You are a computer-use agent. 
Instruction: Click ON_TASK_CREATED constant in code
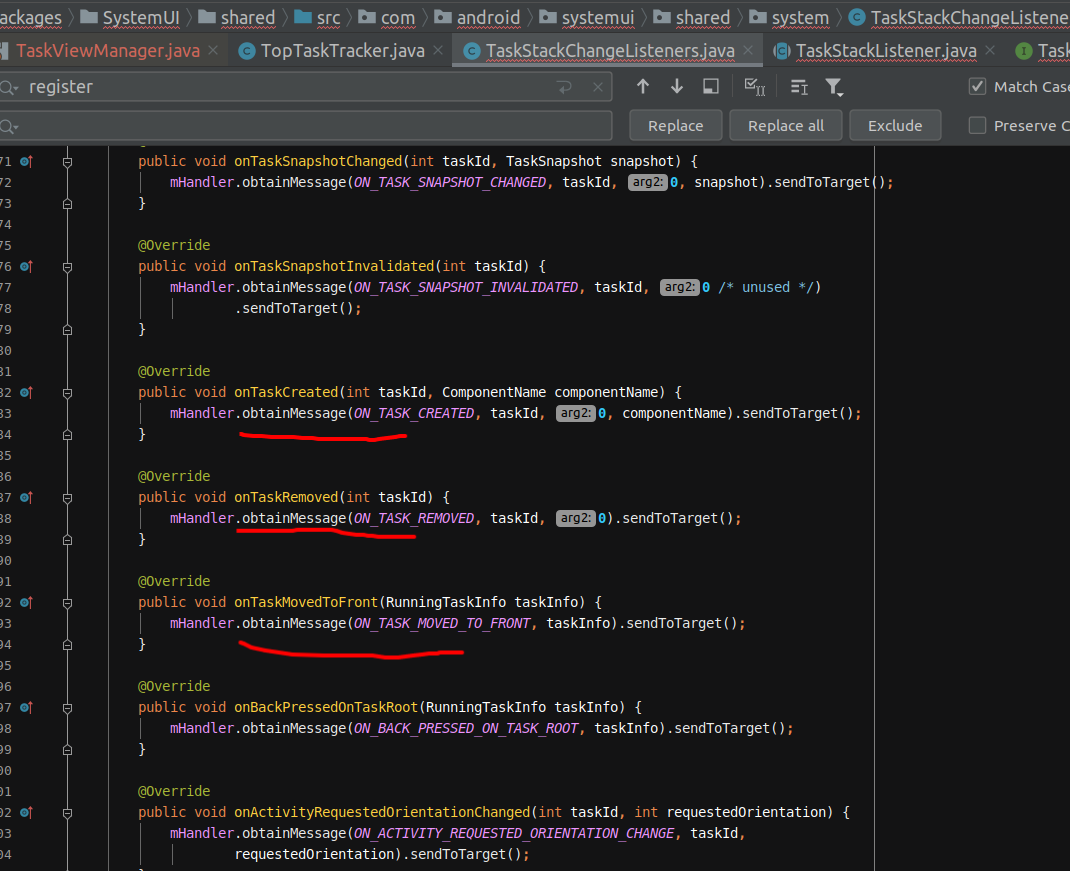tap(414, 414)
